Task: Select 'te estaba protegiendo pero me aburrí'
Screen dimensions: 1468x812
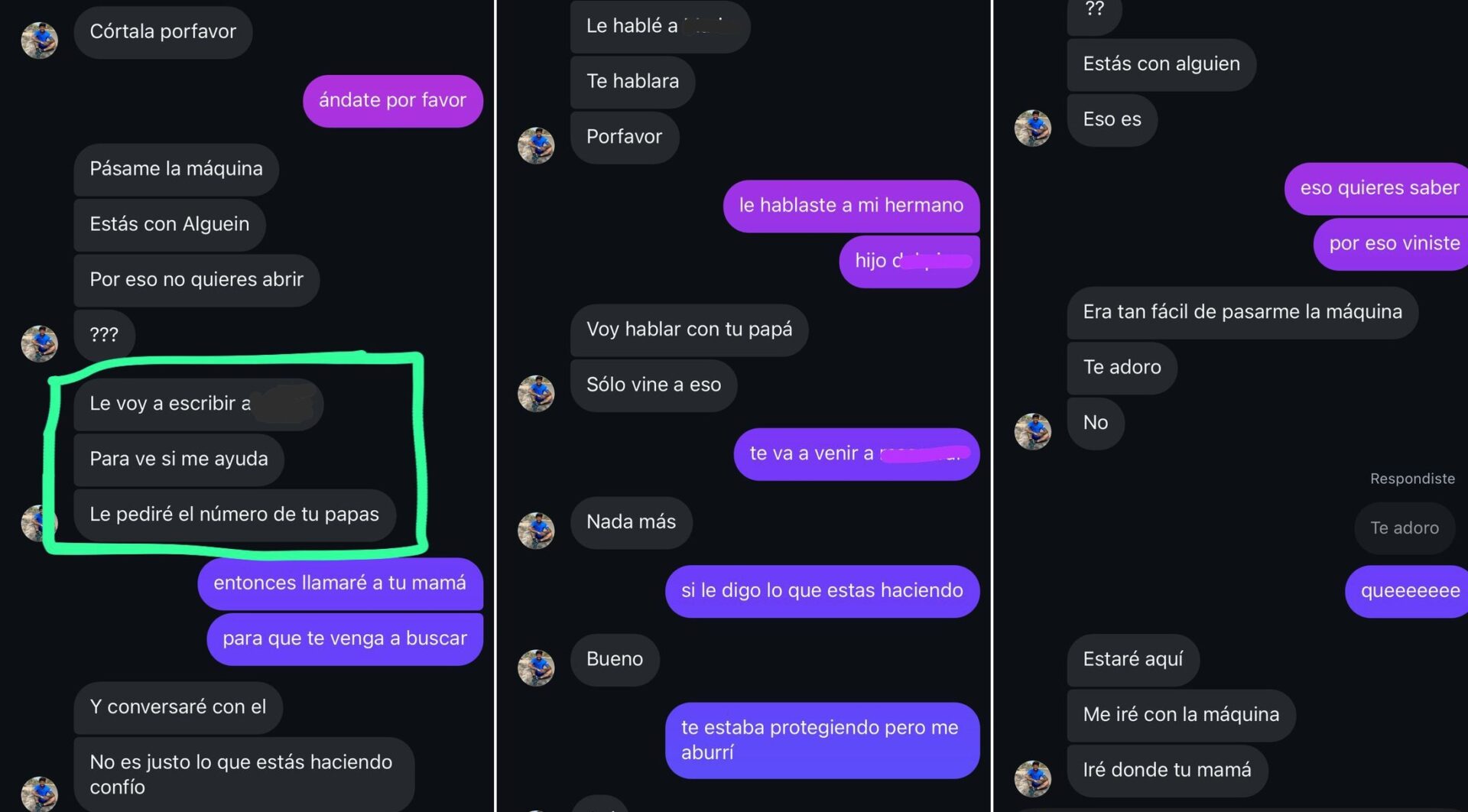Action: pyautogui.click(x=823, y=741)
